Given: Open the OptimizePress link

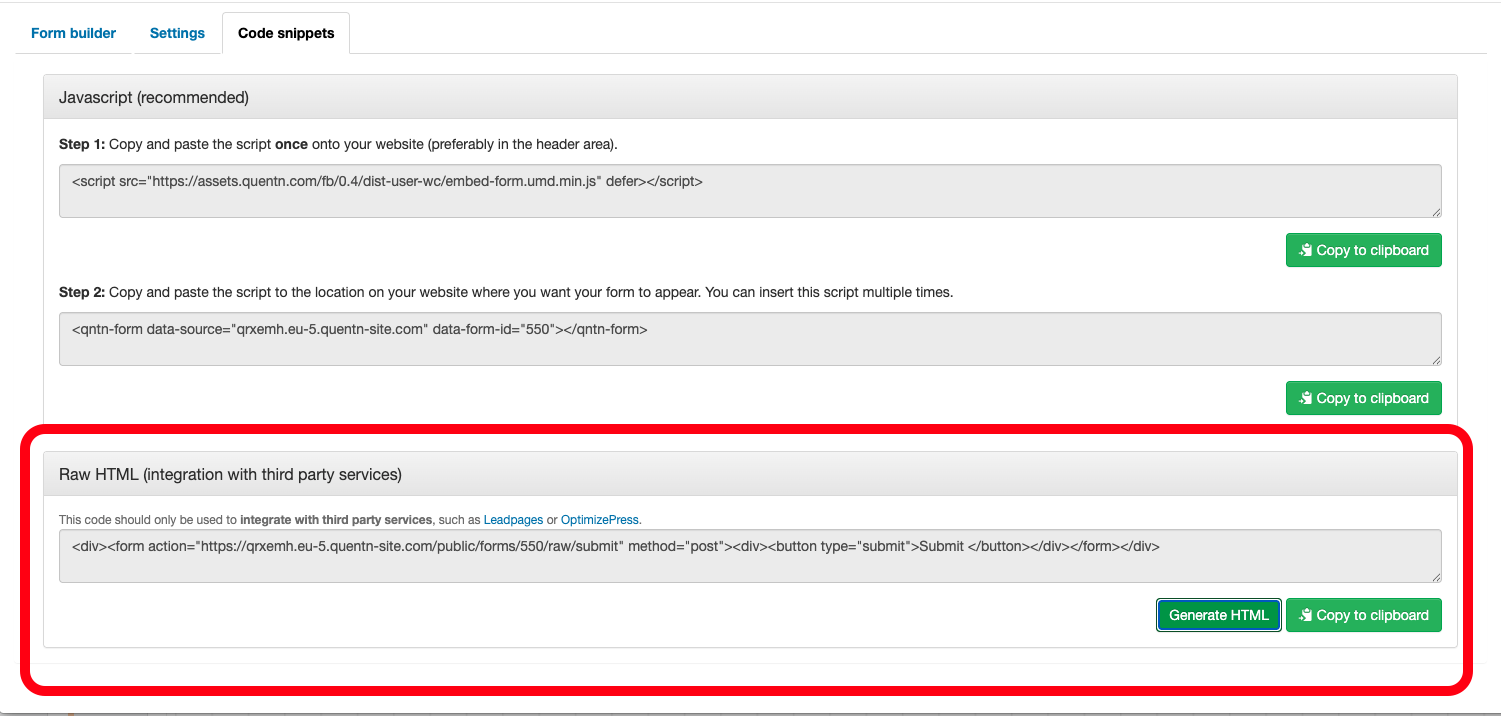Looking at the screenshot, I should pos(600,520).
